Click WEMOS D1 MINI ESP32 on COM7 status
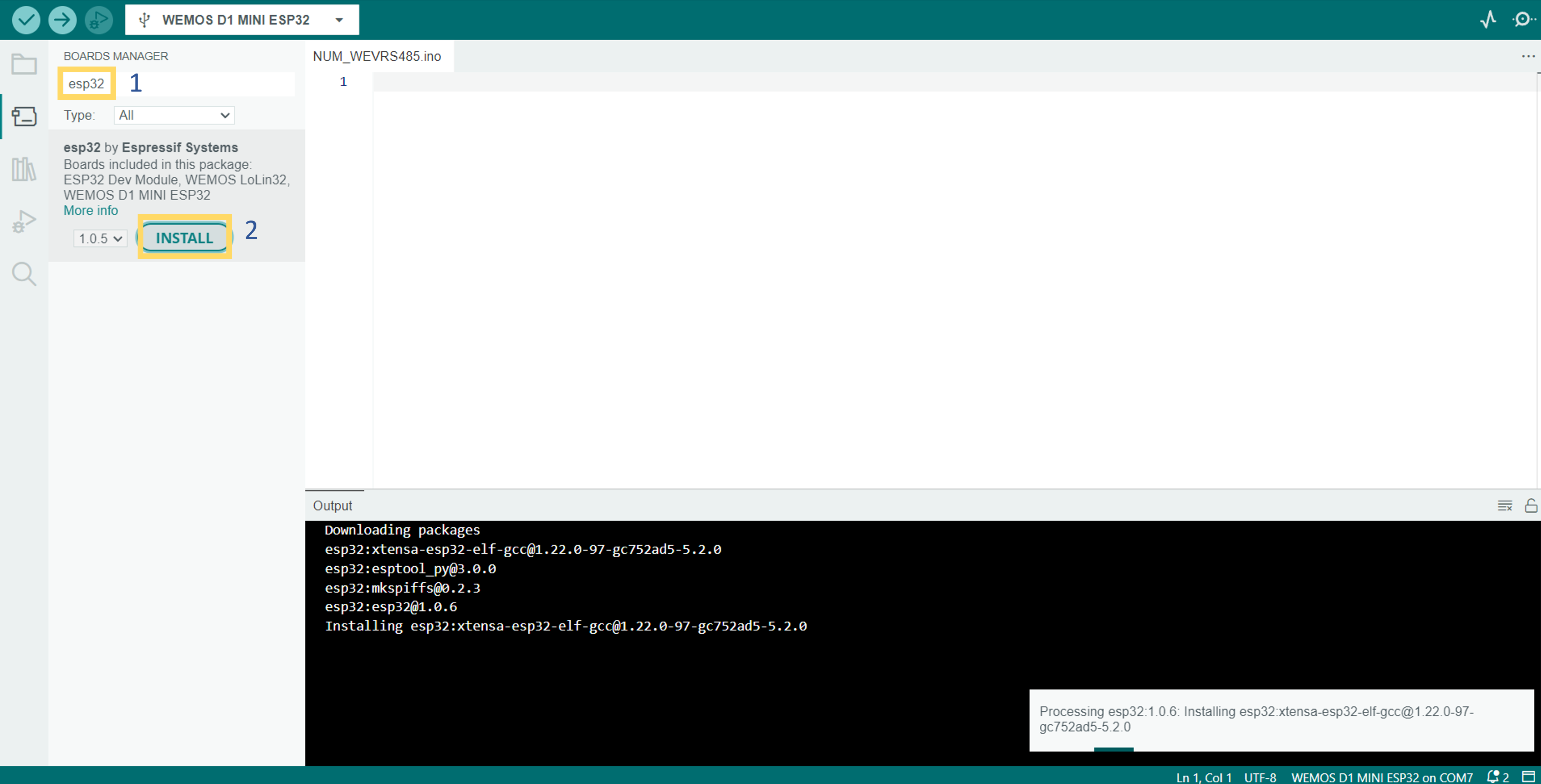Screen dimensions: 1541x784 tap(1381, 777)
